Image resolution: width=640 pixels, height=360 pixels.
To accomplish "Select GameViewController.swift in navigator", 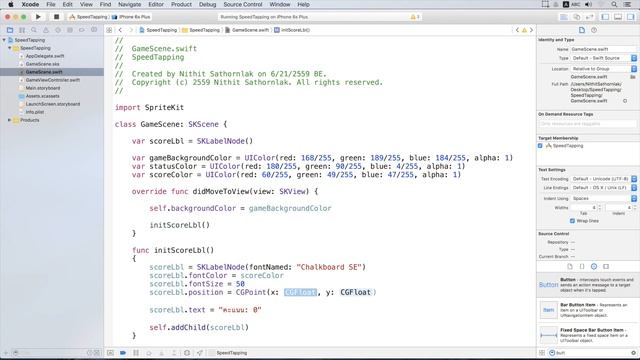I will pos(52,80).
